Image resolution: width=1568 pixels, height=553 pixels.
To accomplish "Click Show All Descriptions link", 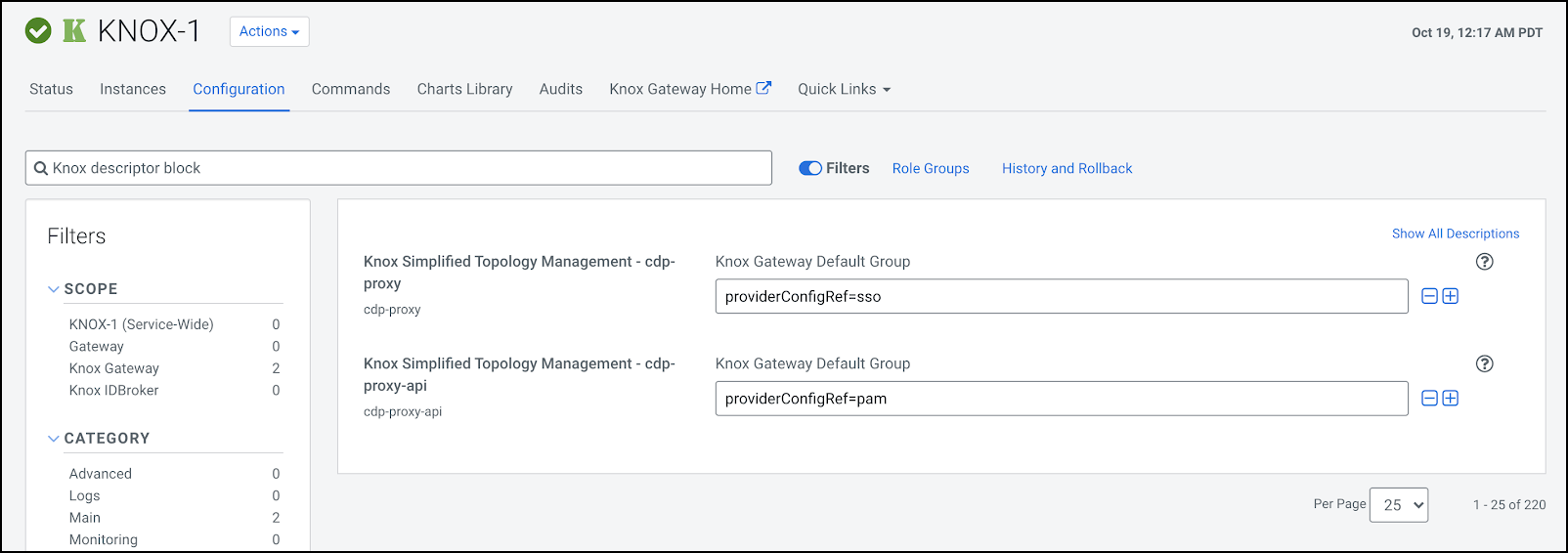I will click(x=1455, y=234).
